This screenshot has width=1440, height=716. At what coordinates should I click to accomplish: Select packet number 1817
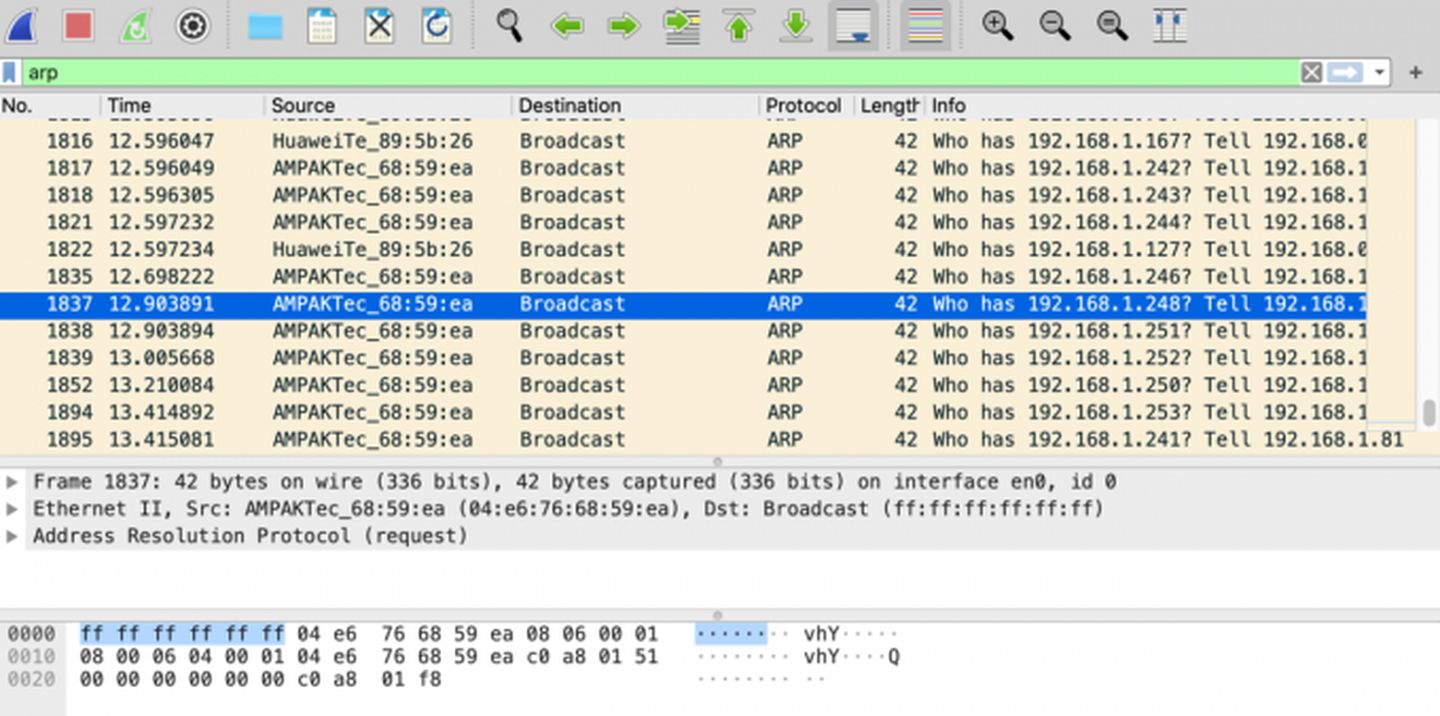pos(683,168)
